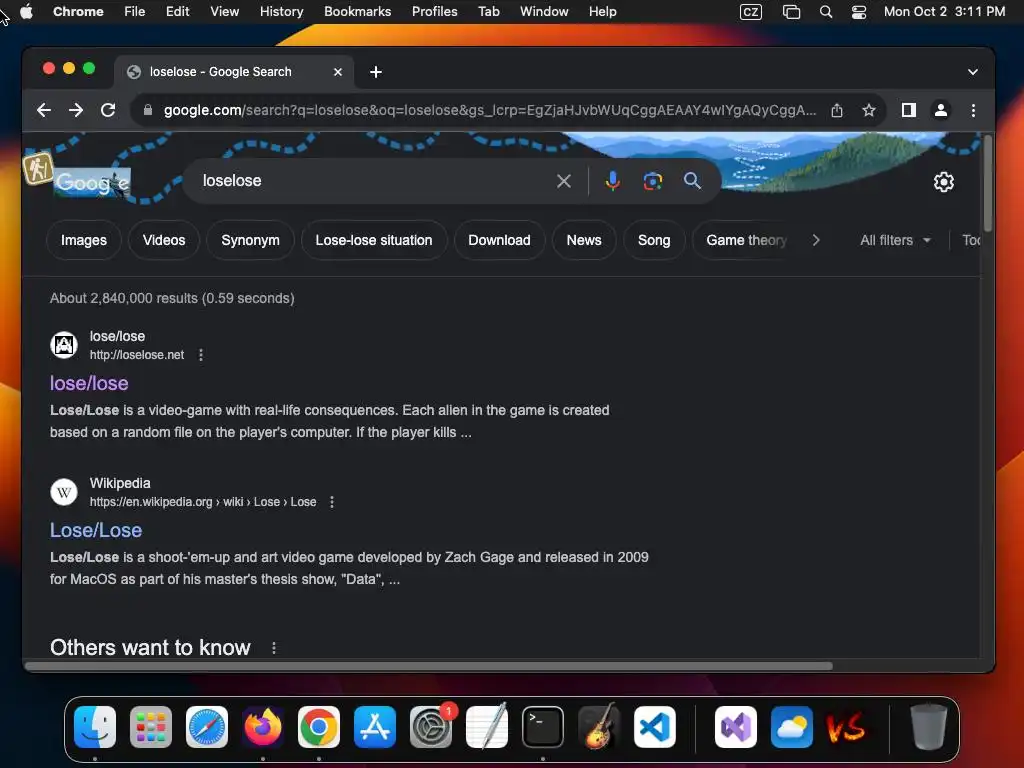Switch the CZ keyboard input source
The image size is (1024, 768).
click(750, 12)
